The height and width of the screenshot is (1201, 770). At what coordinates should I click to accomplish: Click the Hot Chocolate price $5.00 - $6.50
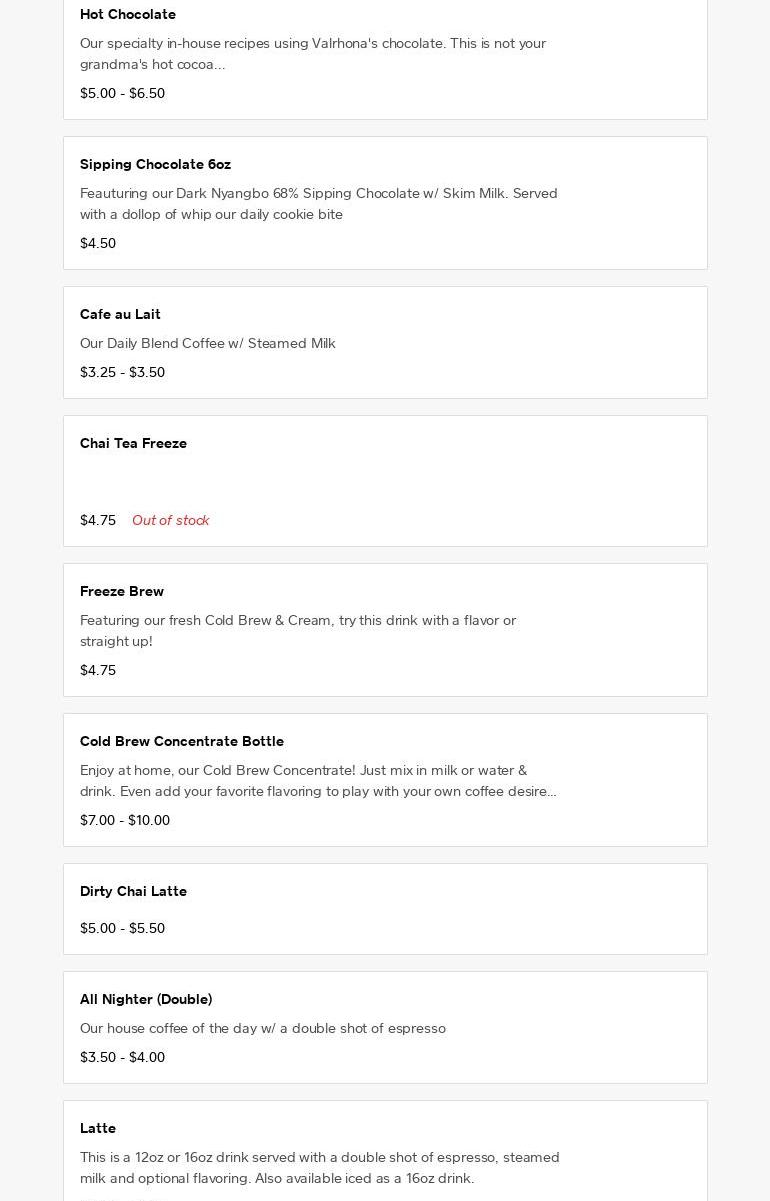coord(122,94)
